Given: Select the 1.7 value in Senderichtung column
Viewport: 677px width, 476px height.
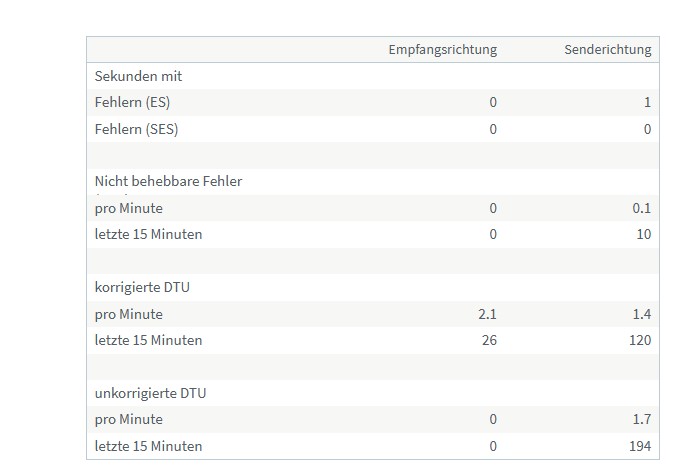Looking at the screenshot, I should point(642,419).
